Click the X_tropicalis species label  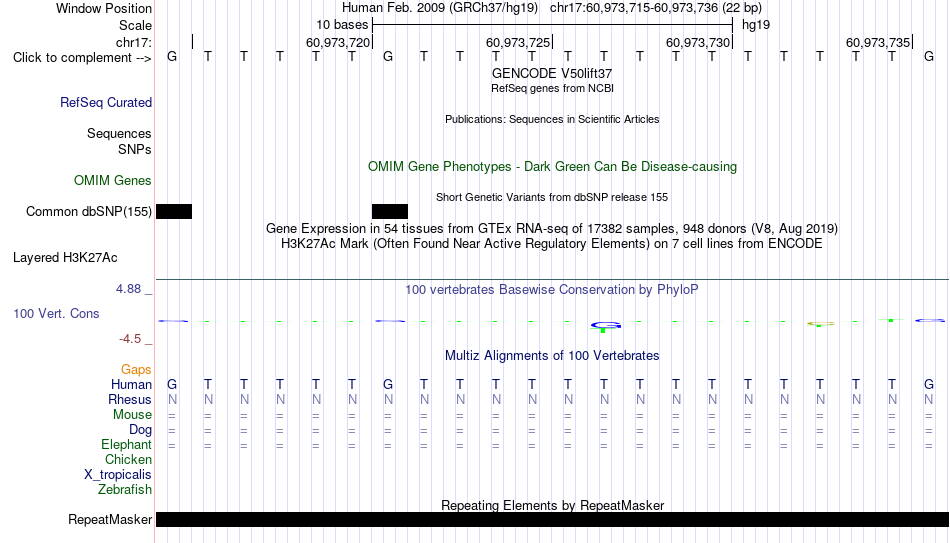click(118, 475)
